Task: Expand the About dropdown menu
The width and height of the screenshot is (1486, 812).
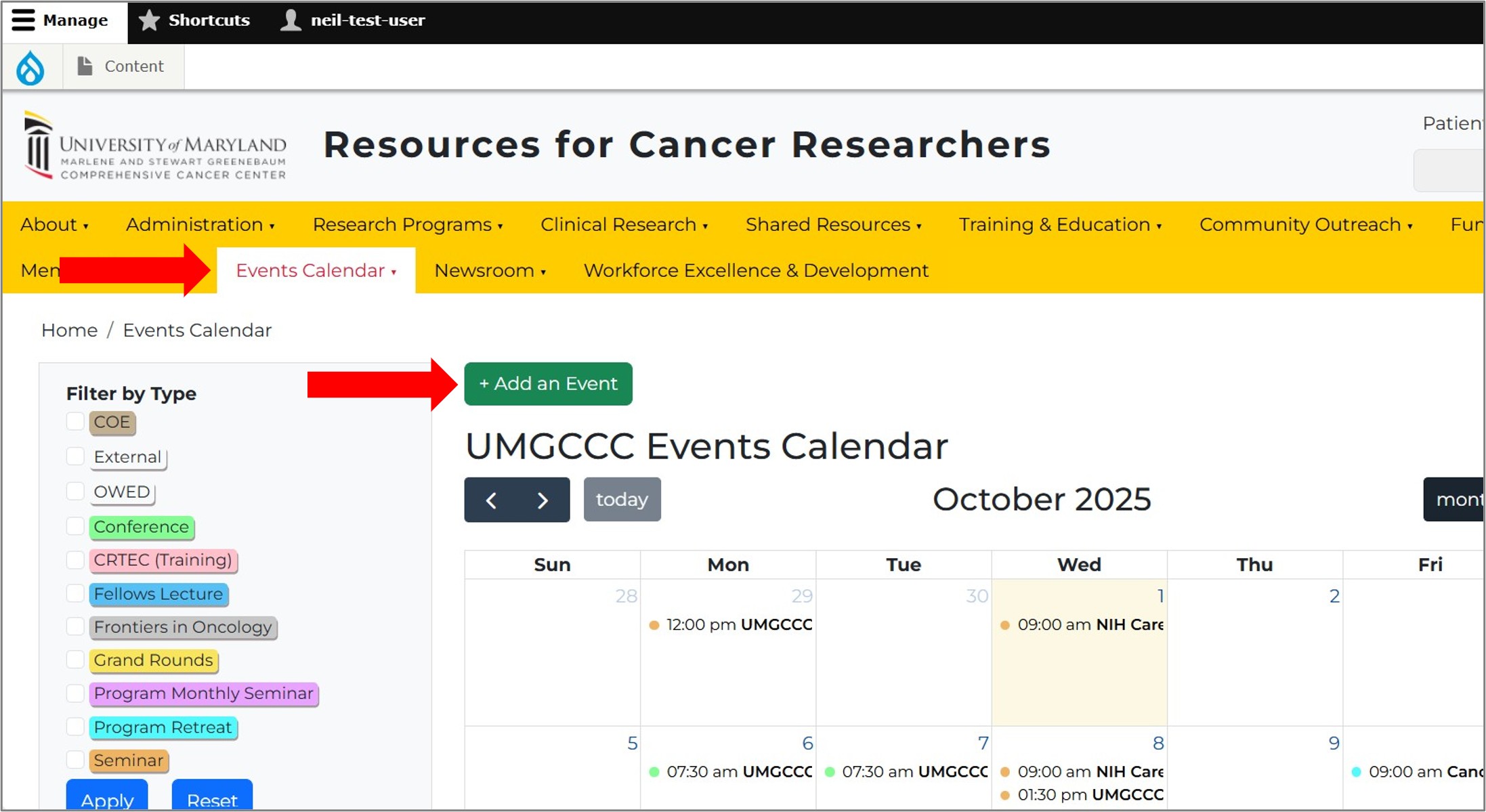Action: point(54,225)
